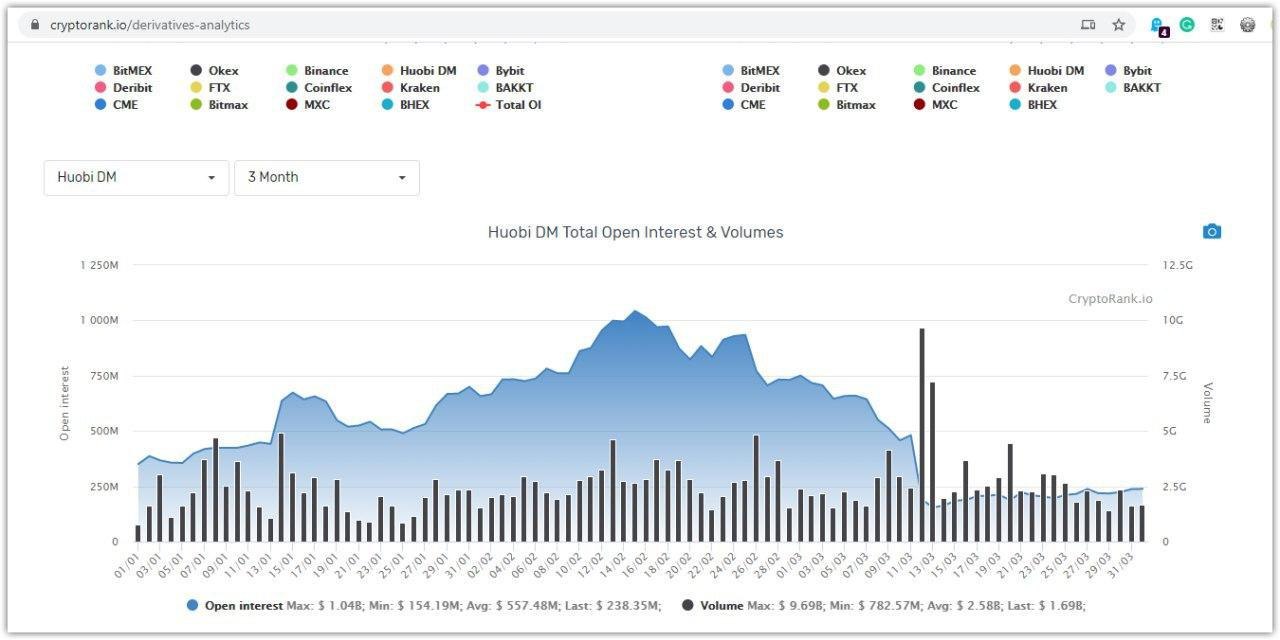
Task: Click the '500M' open interest axis label
Action: tap(106, 431)
